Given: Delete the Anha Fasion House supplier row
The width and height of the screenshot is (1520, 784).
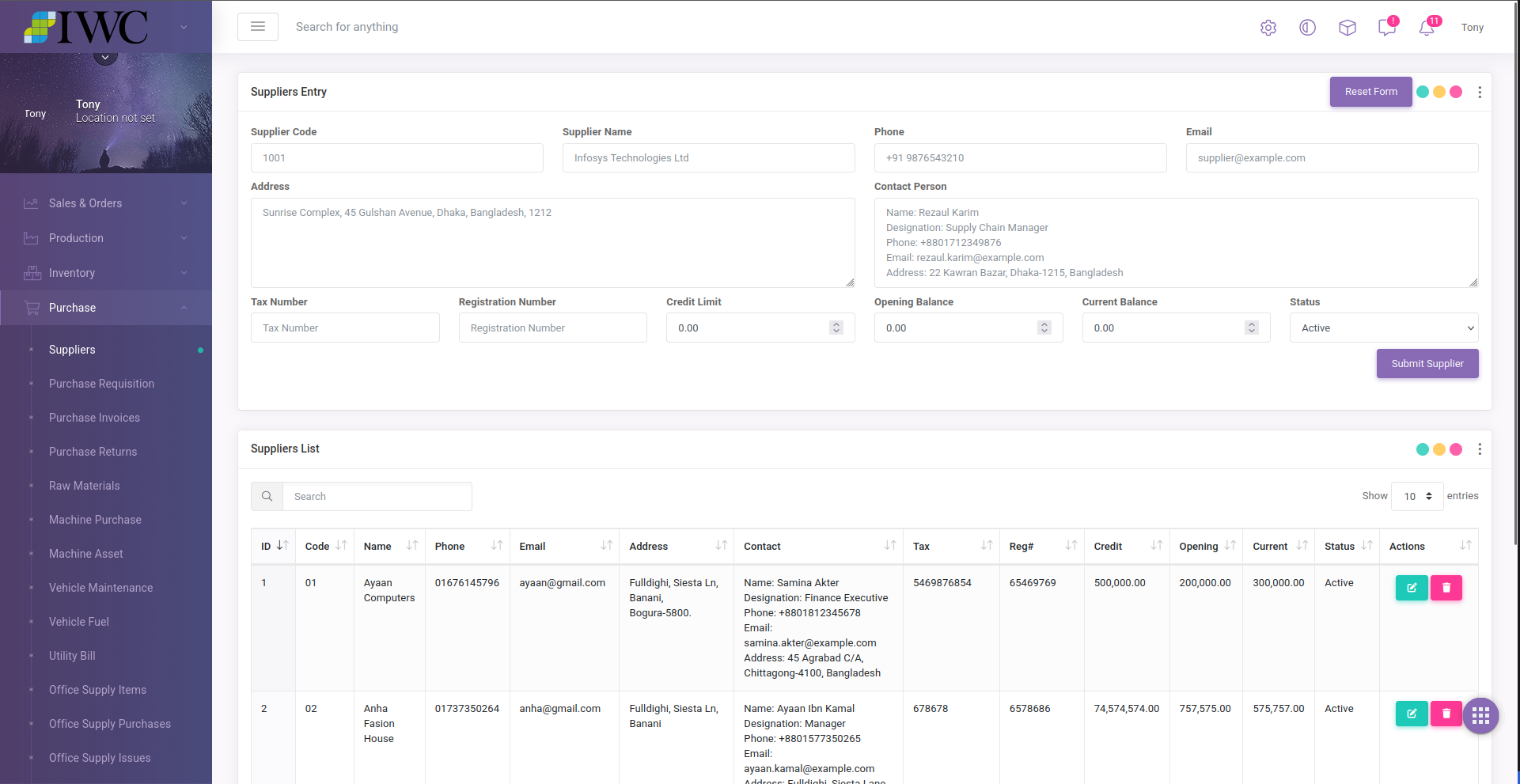Looking at the screenshot, I should click(1446, 714).
